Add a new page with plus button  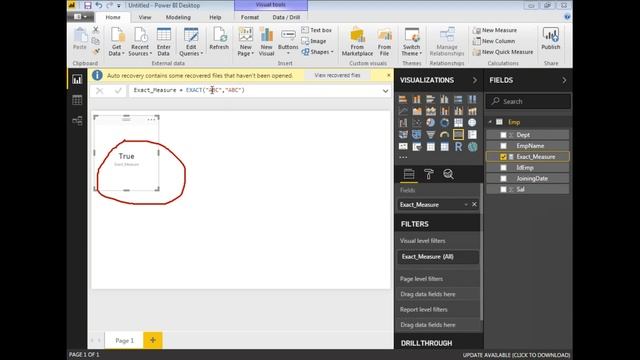(153, 340)
